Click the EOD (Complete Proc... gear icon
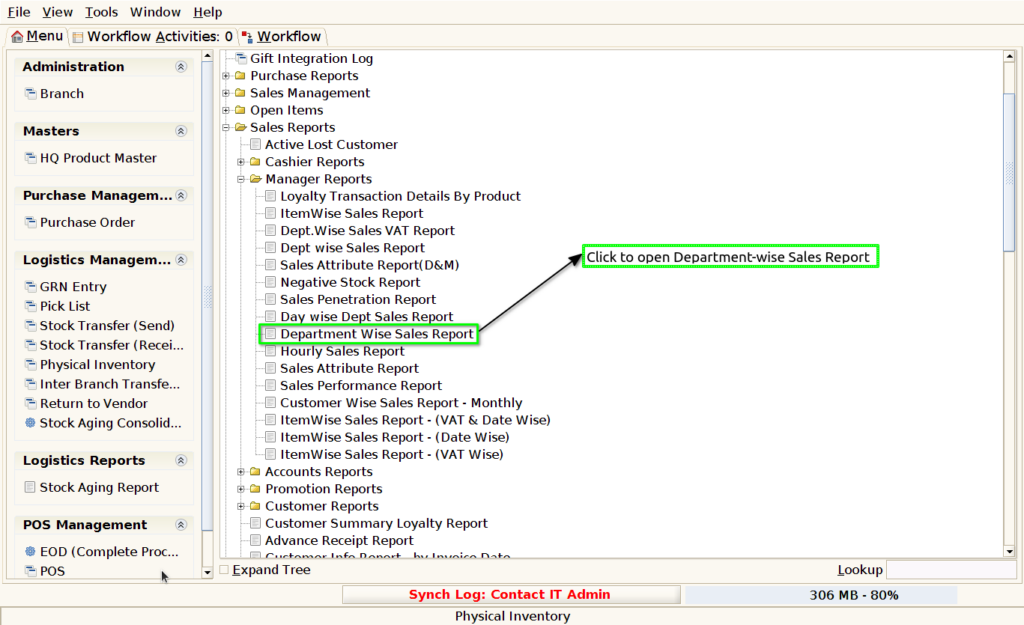The image size is (1024, 625). 30,551
